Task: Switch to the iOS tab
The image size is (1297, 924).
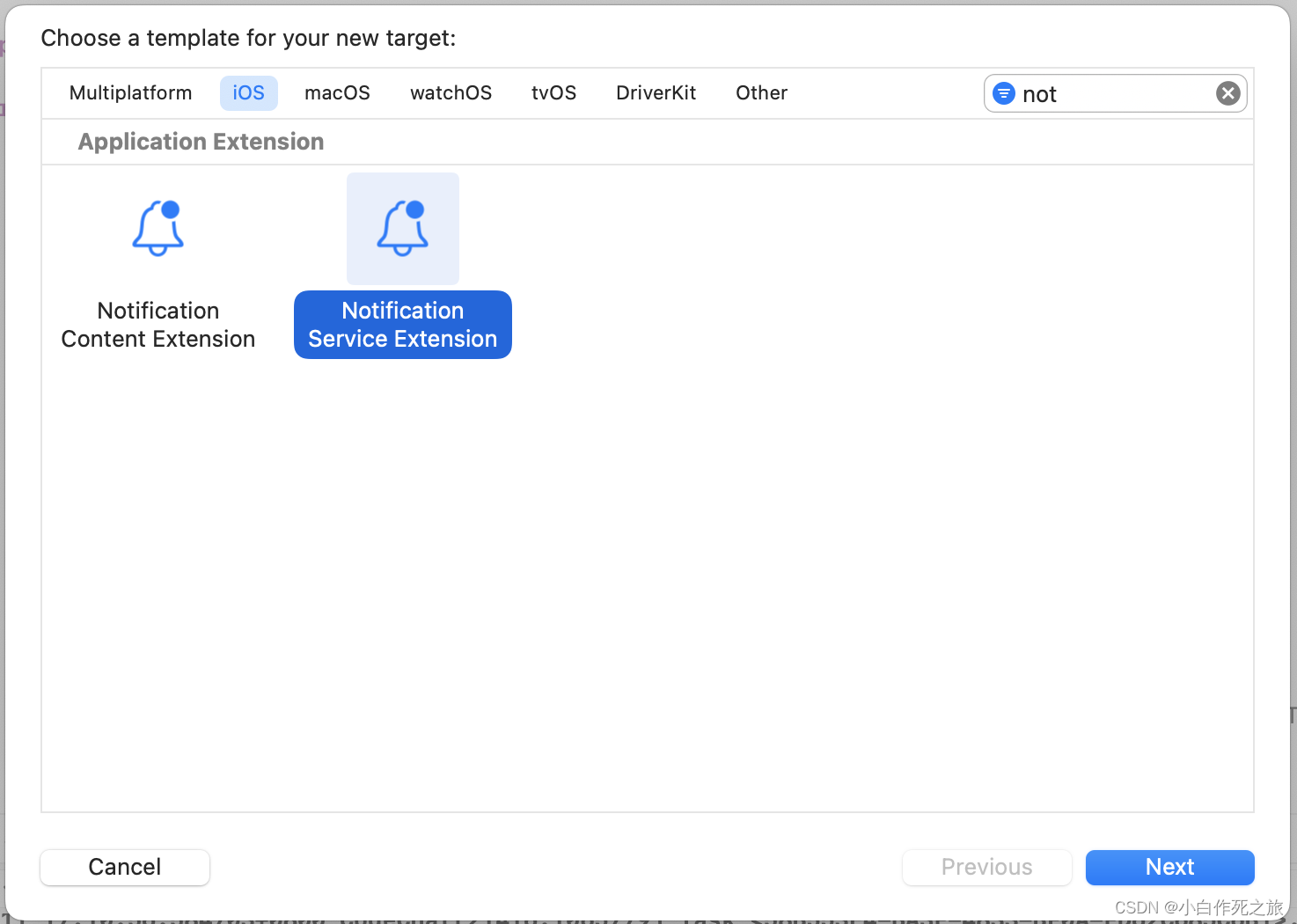Action: pyautogui.click(x=249, y=93)
